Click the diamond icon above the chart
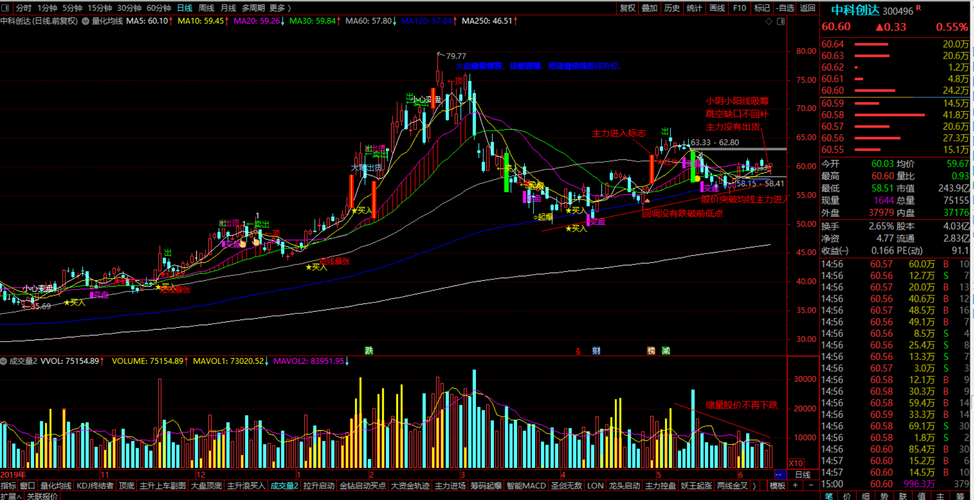This screenshot has width=974, height=500. (769, 21)
